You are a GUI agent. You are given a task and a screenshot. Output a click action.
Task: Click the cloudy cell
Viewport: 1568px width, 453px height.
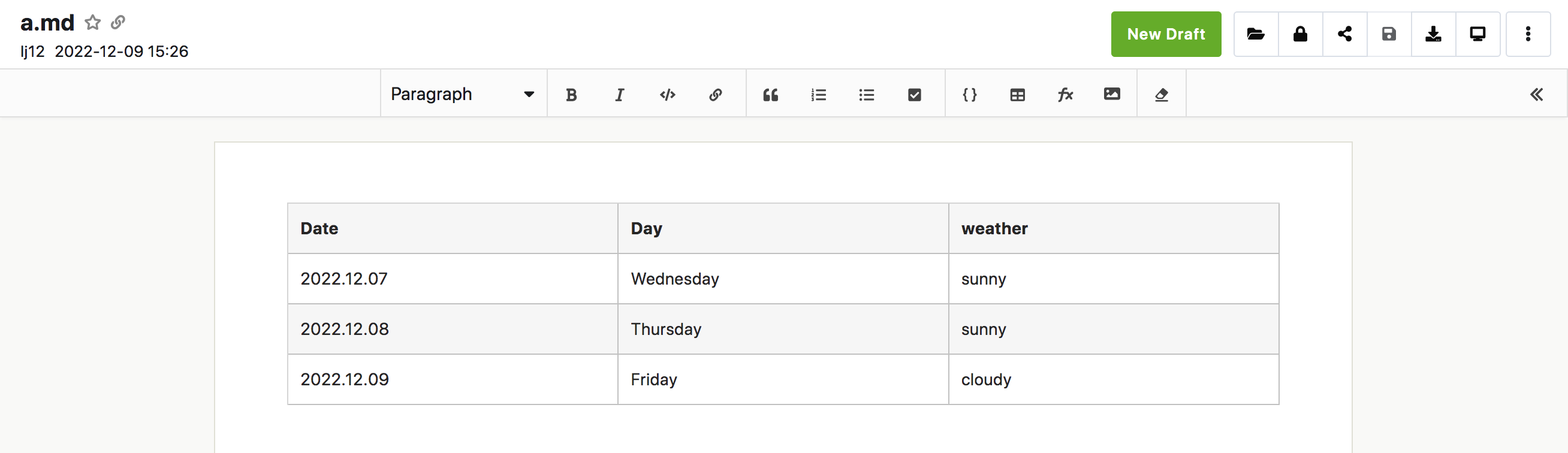[1113, 379]
